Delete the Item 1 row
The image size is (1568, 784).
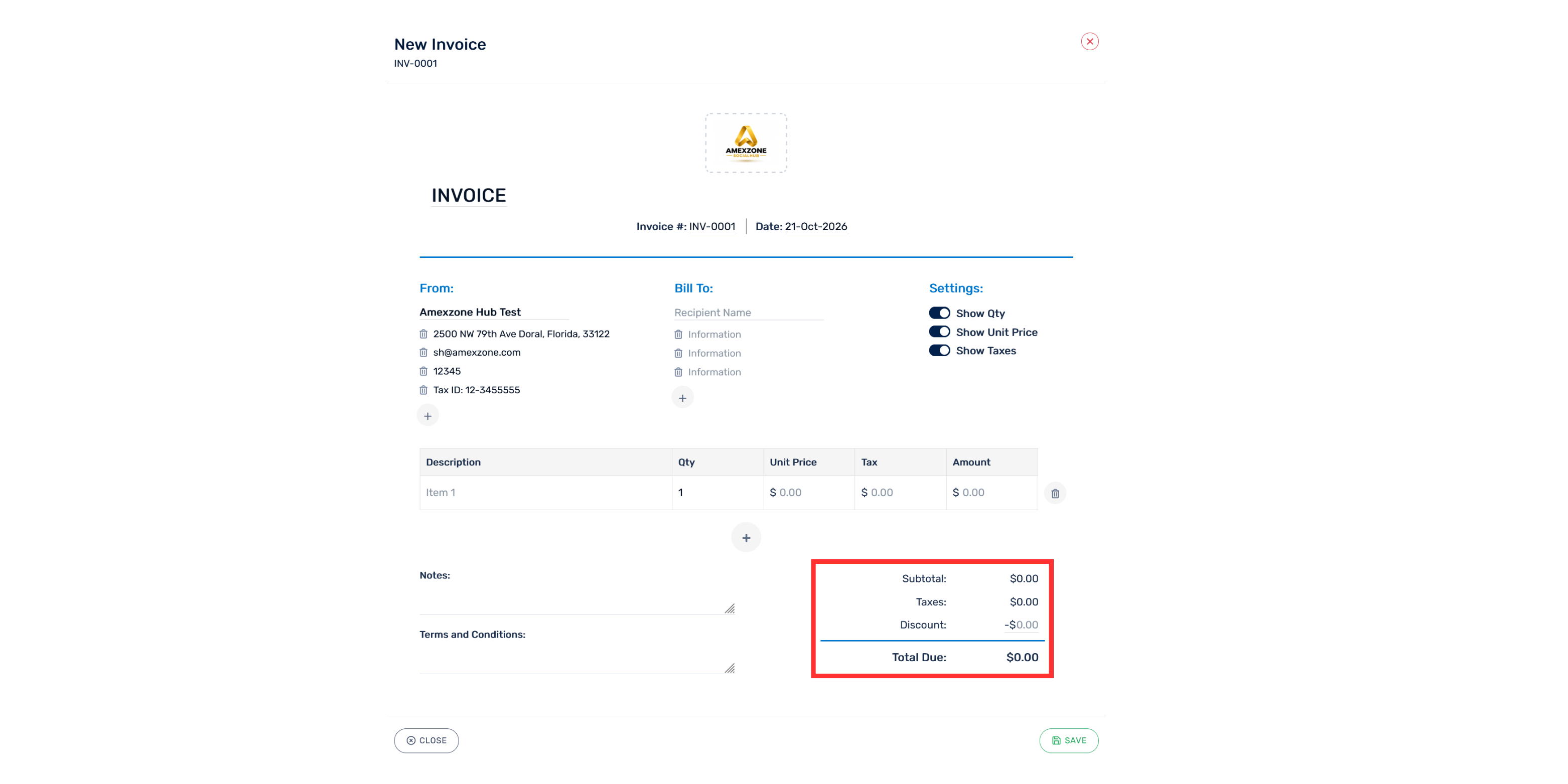[x=1055, y=493]
